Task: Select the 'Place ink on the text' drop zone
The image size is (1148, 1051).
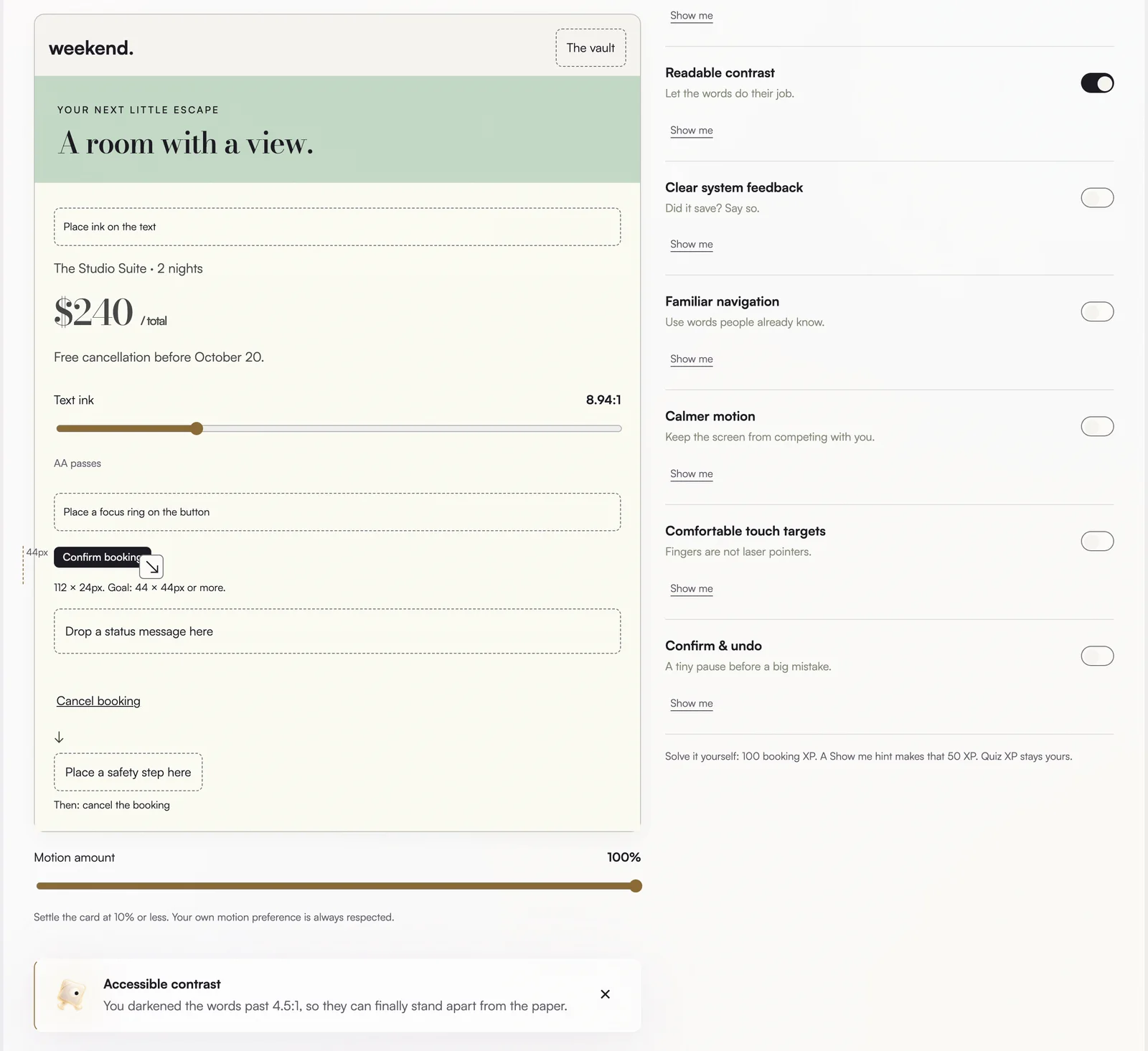Action: coord(337,227)
